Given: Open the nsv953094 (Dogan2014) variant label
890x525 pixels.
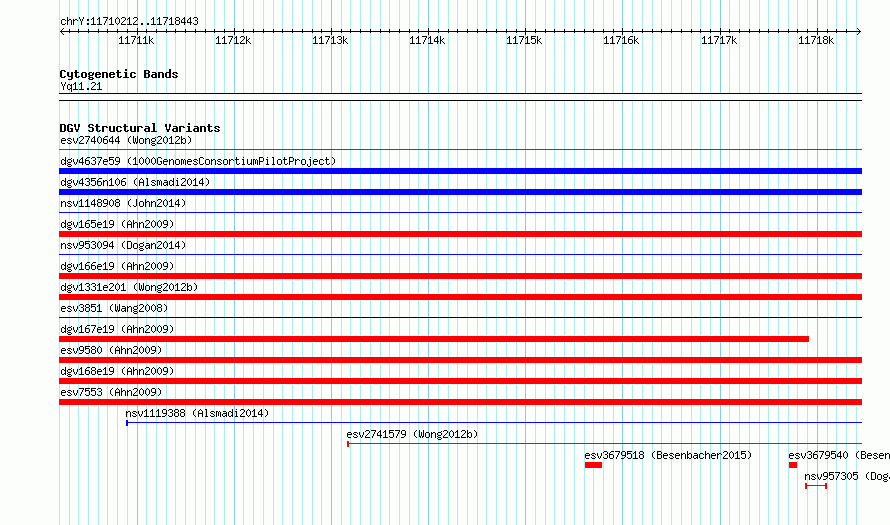Looking at the screenshot, I should click(123, 245).
